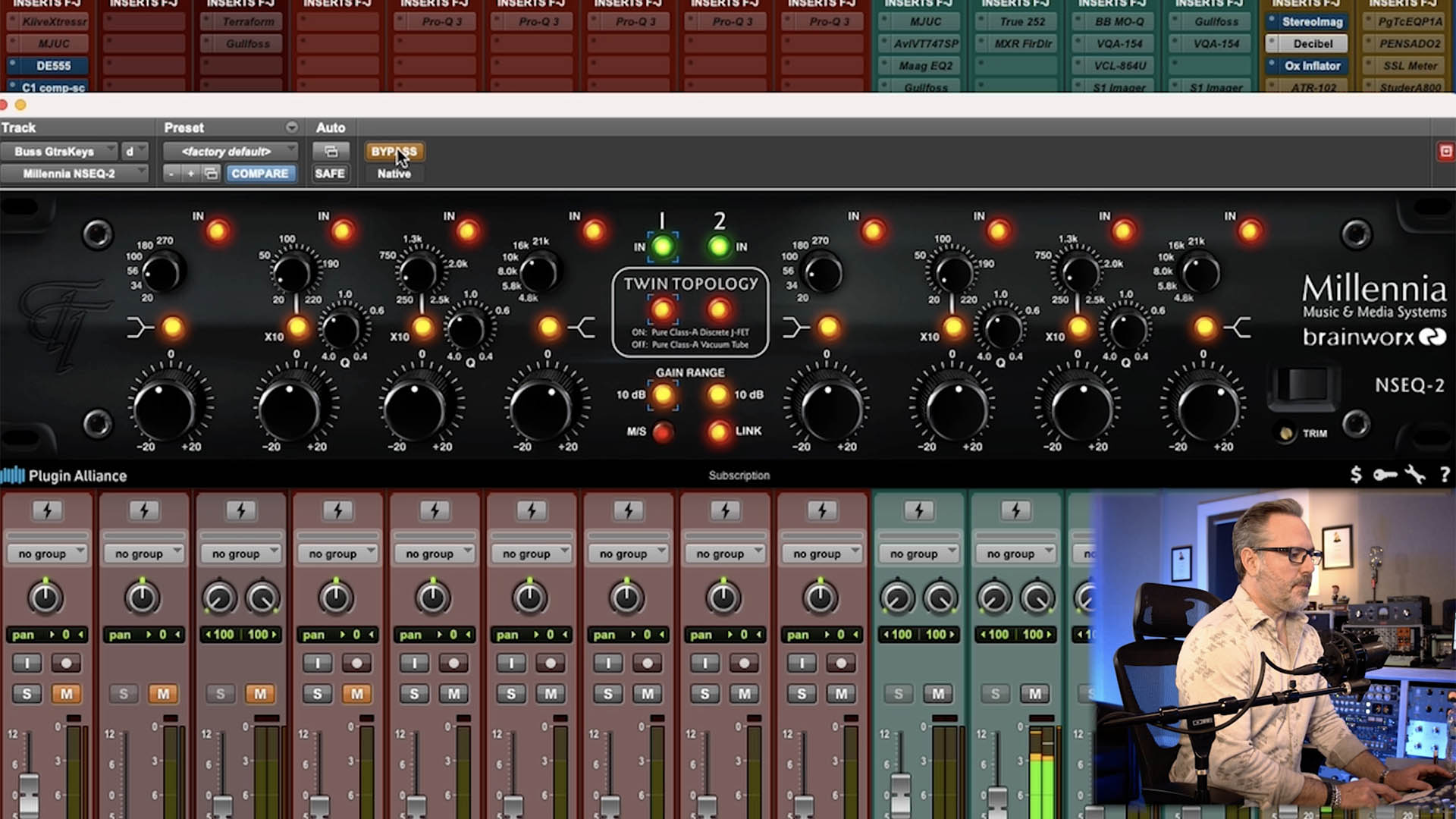1456x819 pixels.
Task: Open plugin settings via the wrench icon
Action: 1414,475
